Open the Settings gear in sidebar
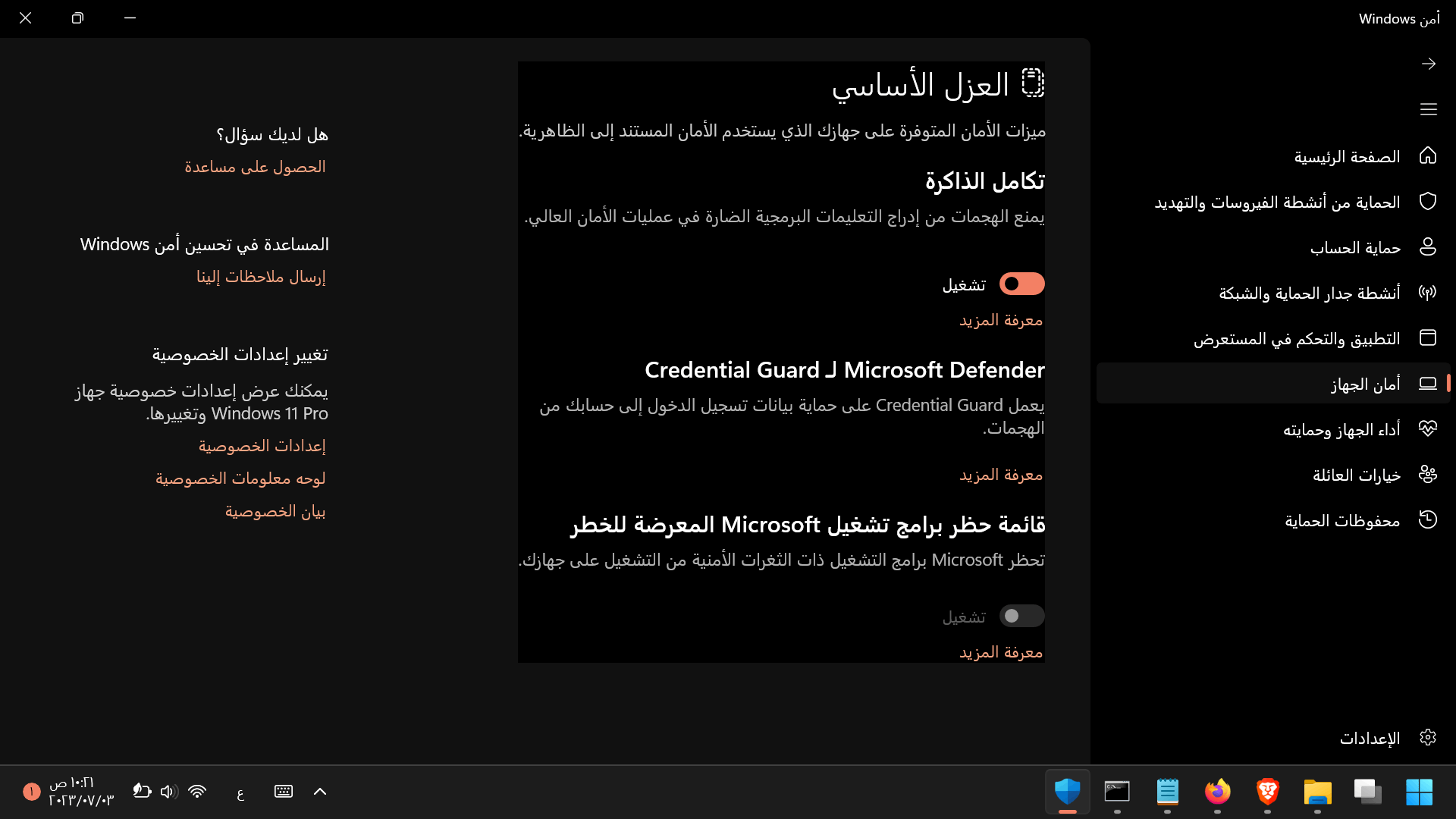The width and height of the screenshot is (1456, 819). point(1428,738)
